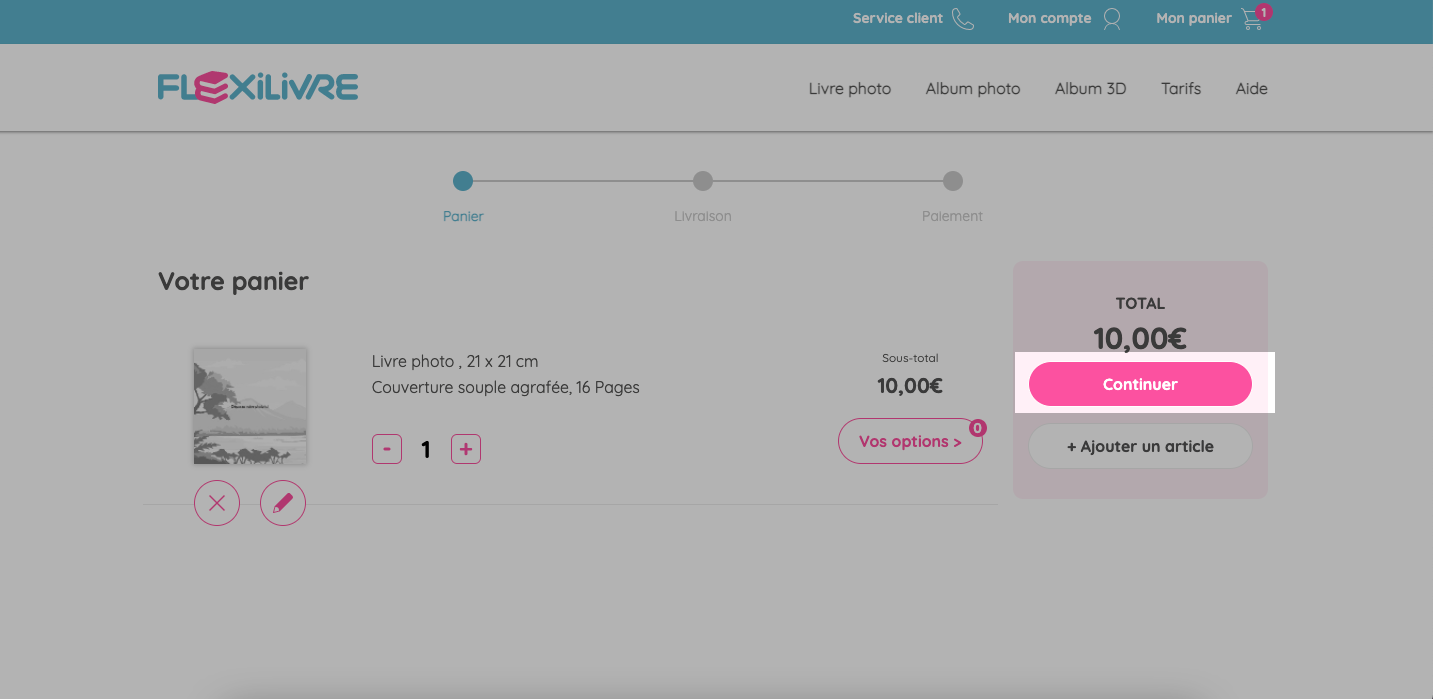Select the Livraison step circle

[x=703, y=181]
